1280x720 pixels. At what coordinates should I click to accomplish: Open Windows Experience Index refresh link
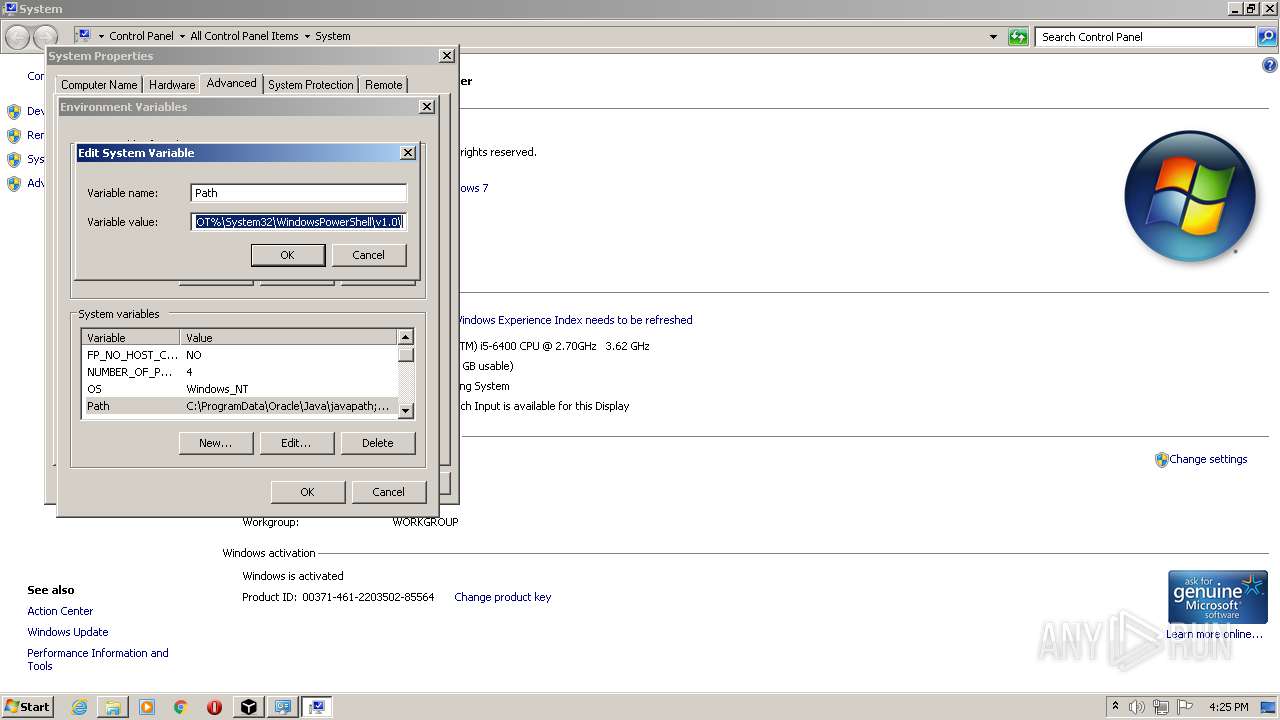point(574,321)
